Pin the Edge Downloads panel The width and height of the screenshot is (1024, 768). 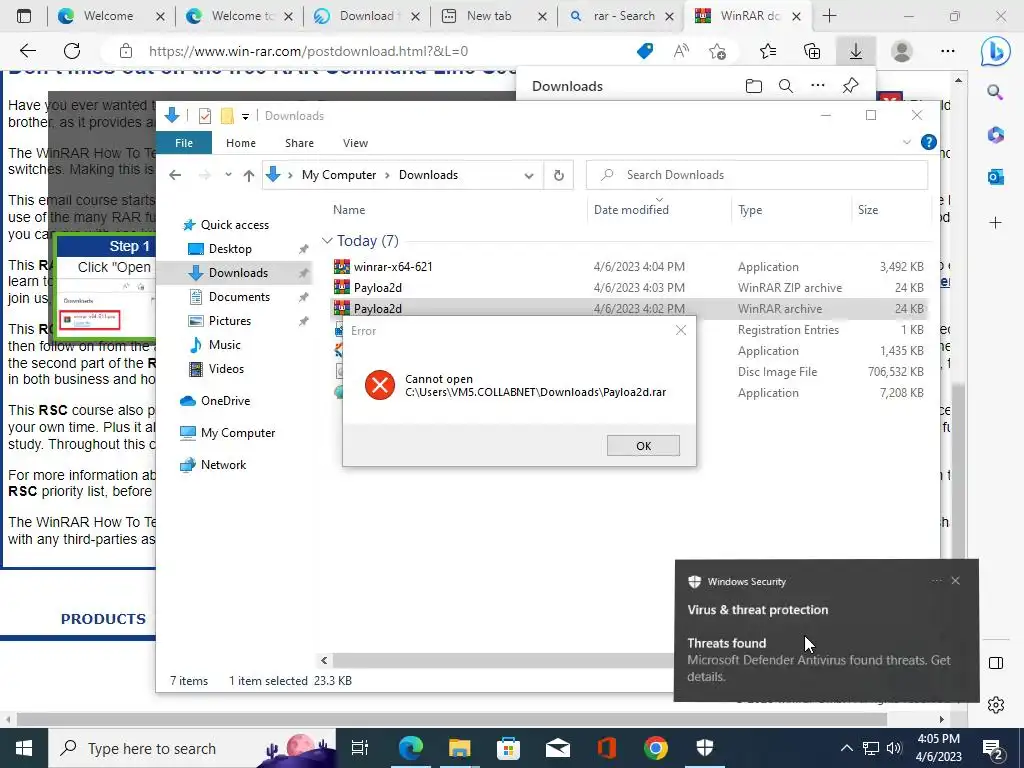(850, 86)
